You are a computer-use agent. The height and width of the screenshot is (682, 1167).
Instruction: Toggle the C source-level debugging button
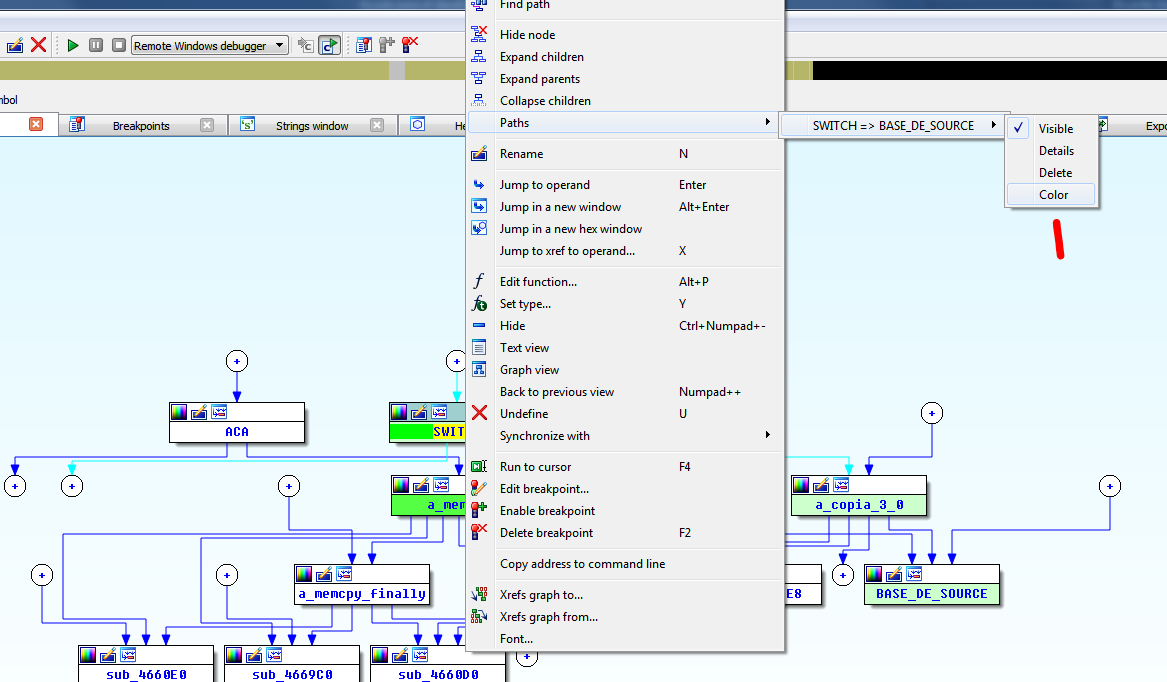[x=329, y=45]
